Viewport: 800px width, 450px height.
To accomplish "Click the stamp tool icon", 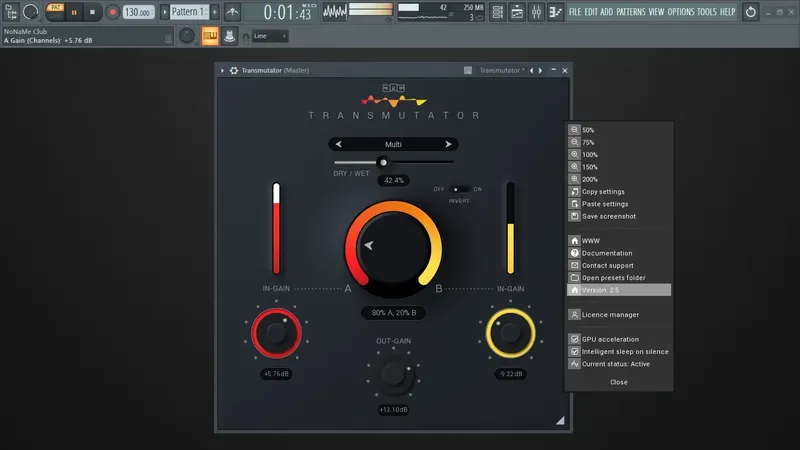I will pos(230,36).
